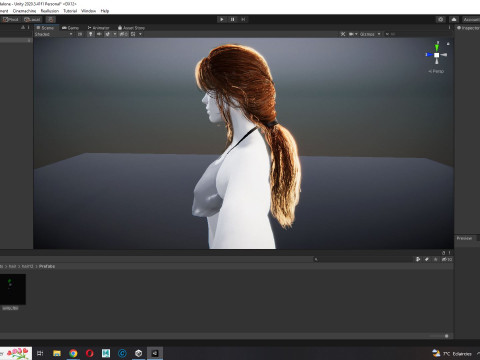The image size is (480, 360).
Task: Open the scene effects dropdown arrow
Action: tap(115, 34)
